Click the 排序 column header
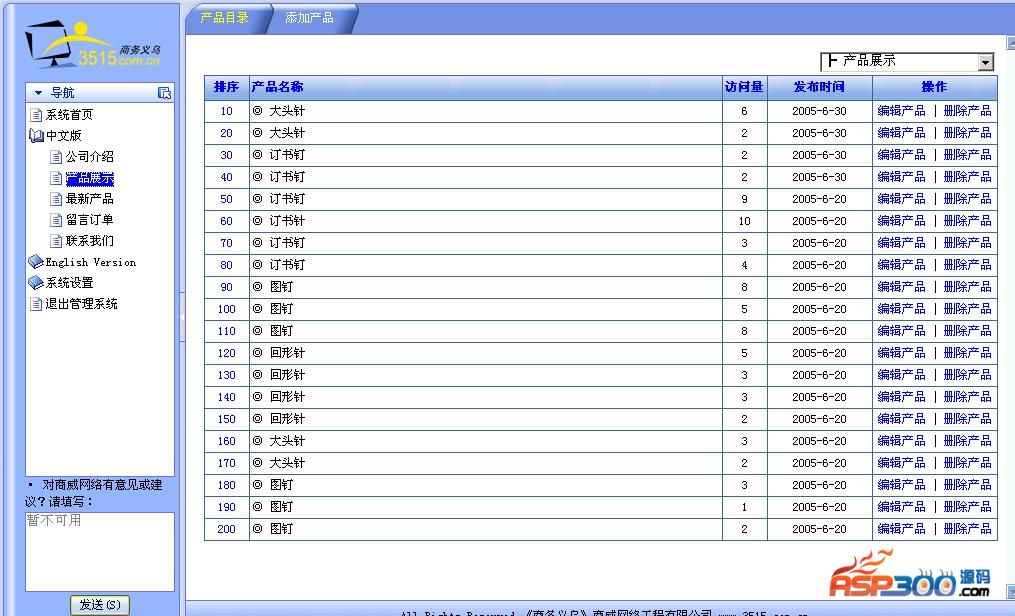1015x616 pixels. 227,87
